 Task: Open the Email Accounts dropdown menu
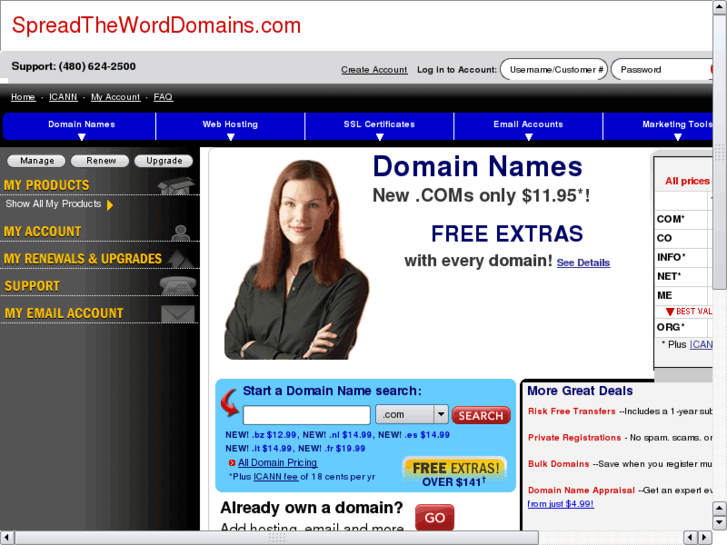point(528,127)
